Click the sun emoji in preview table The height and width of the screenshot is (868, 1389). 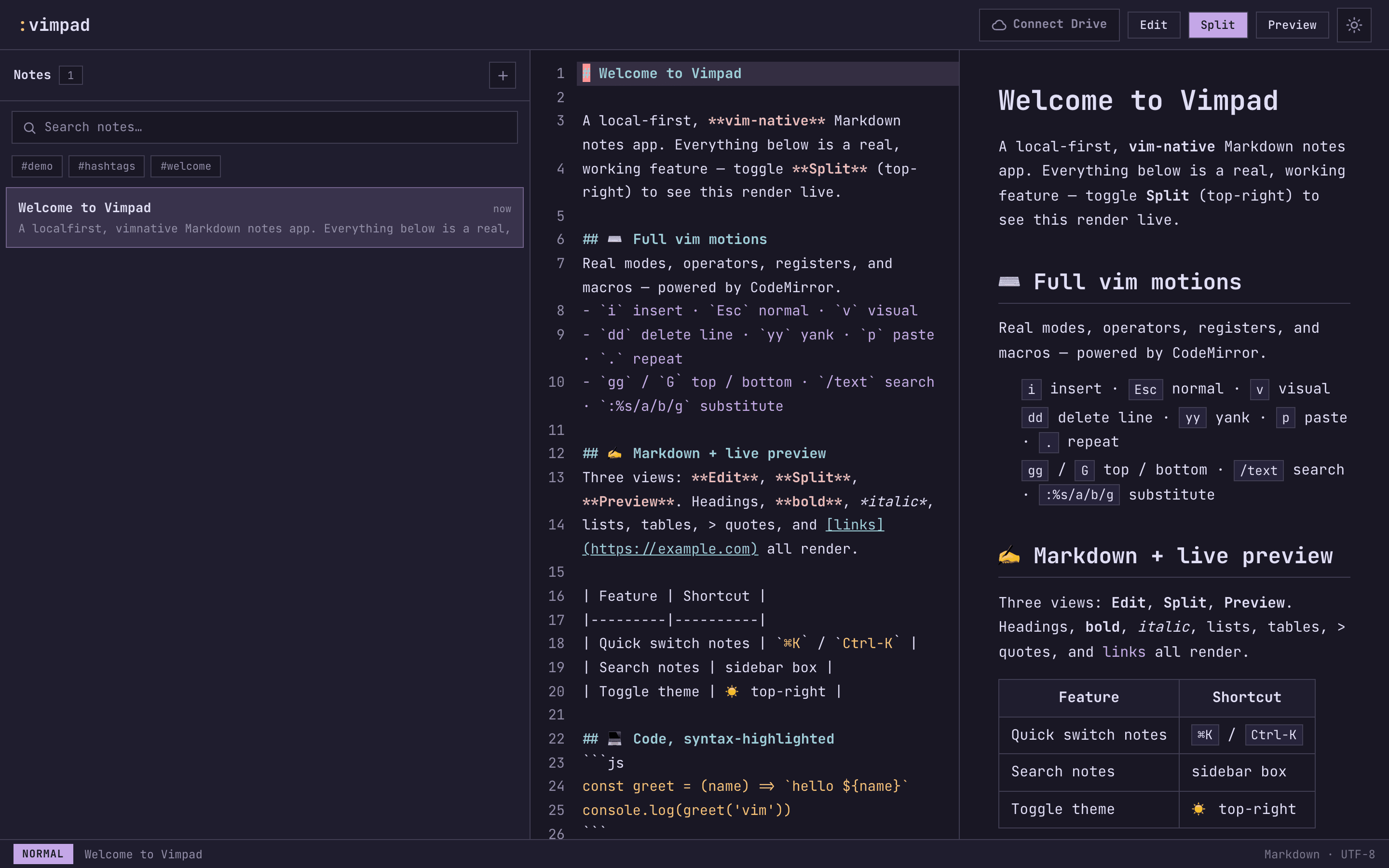coord(1198,810)
